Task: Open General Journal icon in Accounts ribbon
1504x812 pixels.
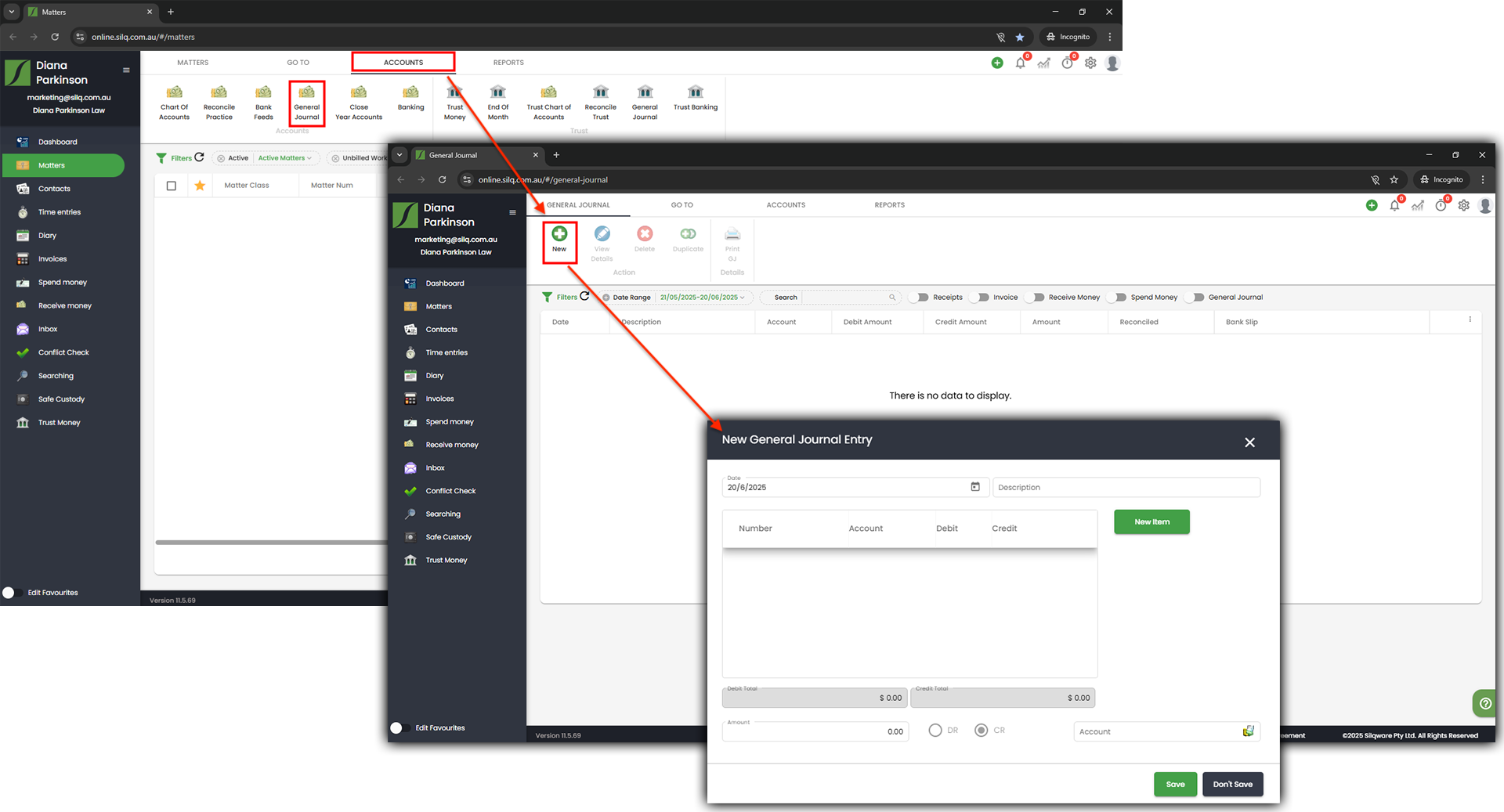Action: click(x=306, y=103)
